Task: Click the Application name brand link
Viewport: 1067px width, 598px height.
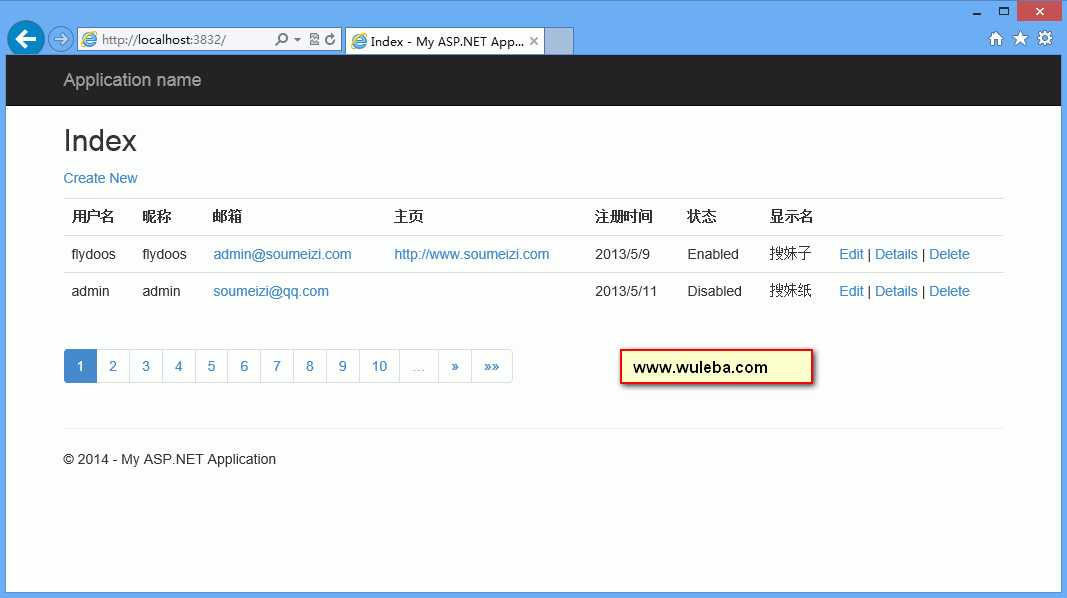Action: (x=132, y=80)
